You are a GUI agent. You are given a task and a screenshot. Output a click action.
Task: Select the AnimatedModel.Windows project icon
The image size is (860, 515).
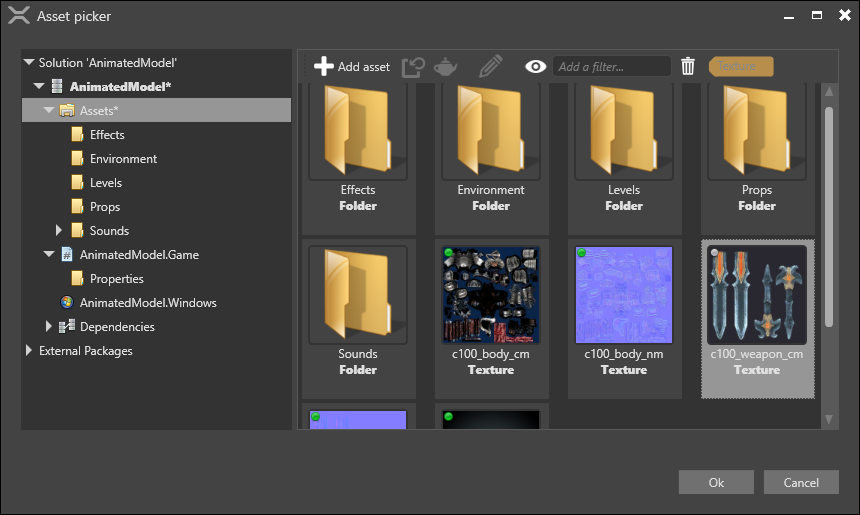pos(67,303)
